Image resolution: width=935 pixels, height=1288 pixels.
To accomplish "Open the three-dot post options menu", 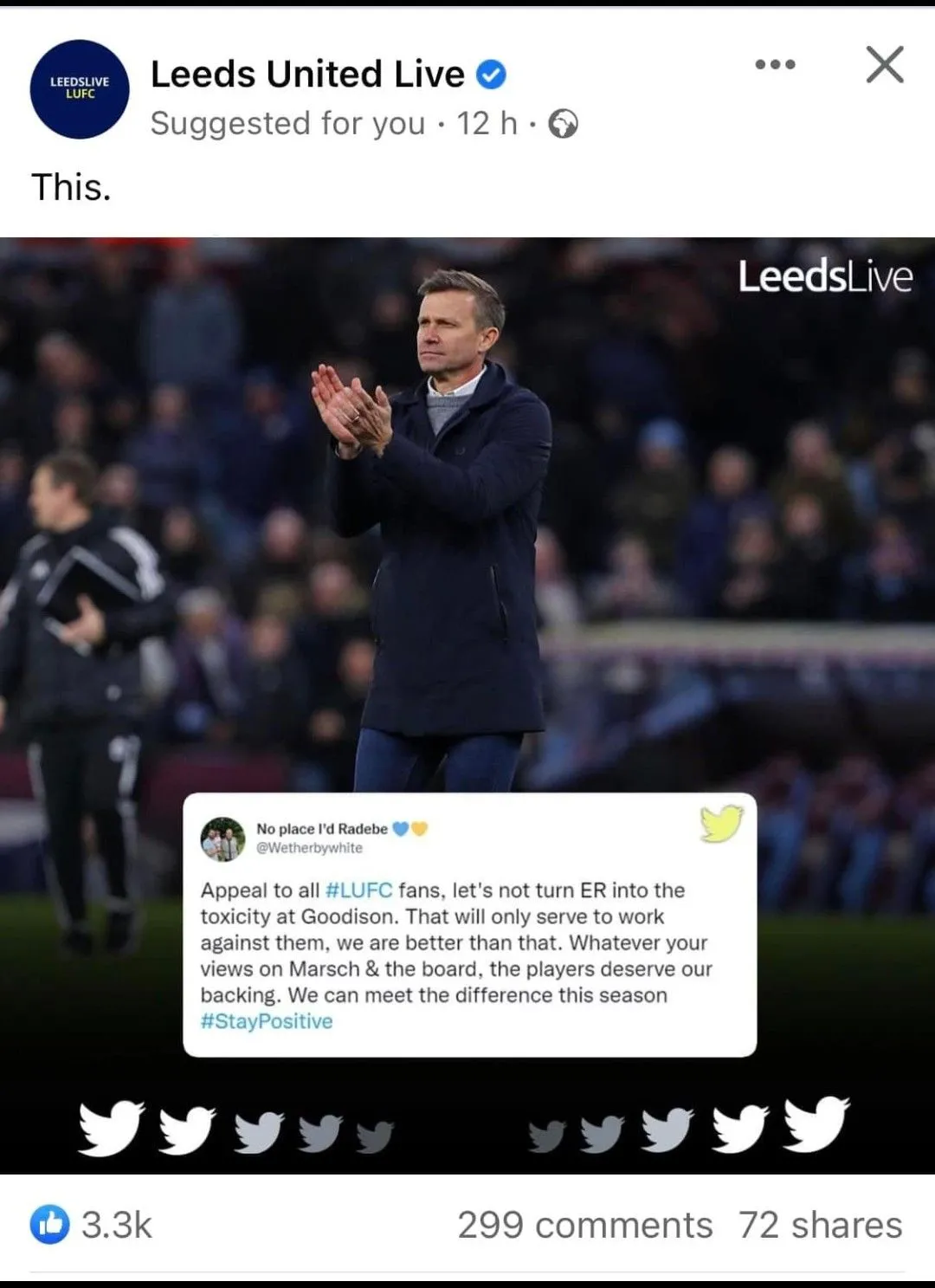I will pos(775,64).
